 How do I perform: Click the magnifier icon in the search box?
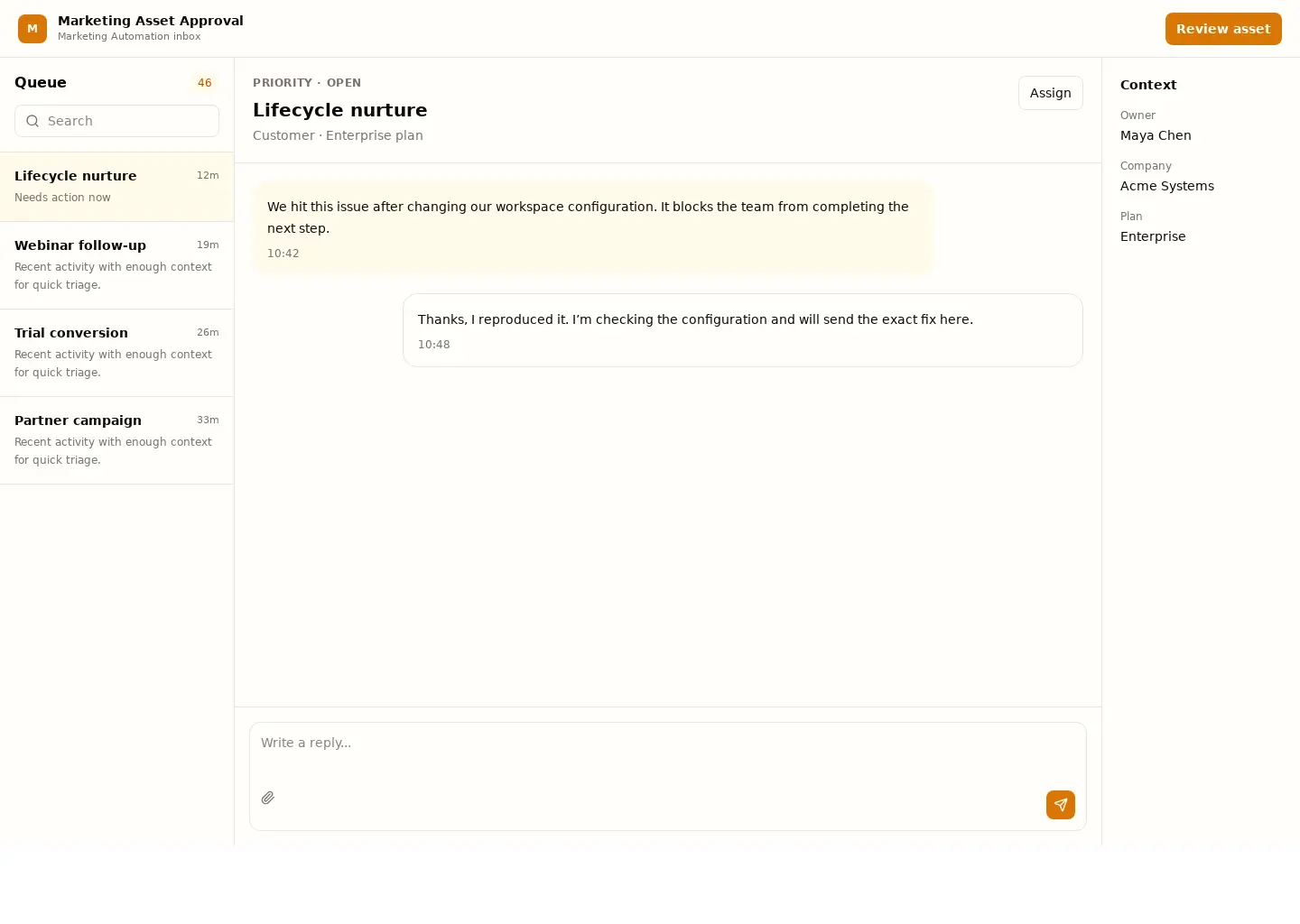(32, 121)
